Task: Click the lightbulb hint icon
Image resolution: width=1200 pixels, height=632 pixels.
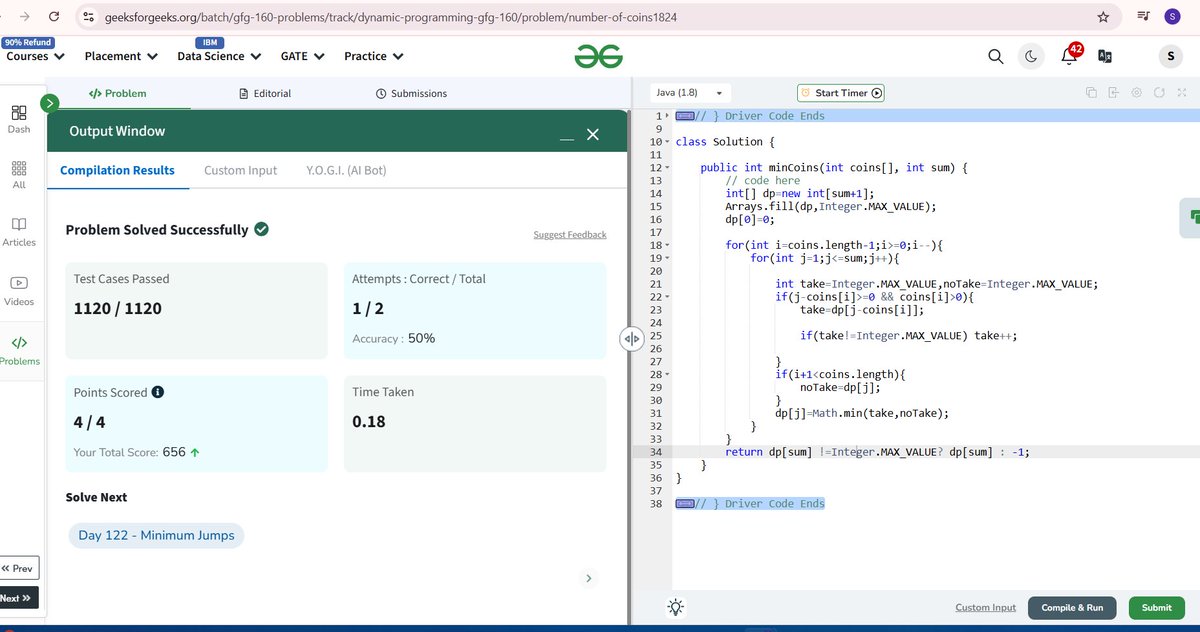Action: (676, 607)
